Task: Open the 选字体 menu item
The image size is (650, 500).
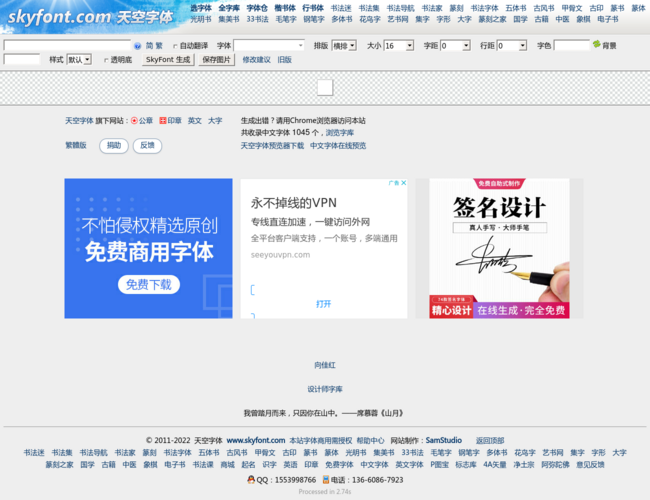Action: tap(201, 8)
